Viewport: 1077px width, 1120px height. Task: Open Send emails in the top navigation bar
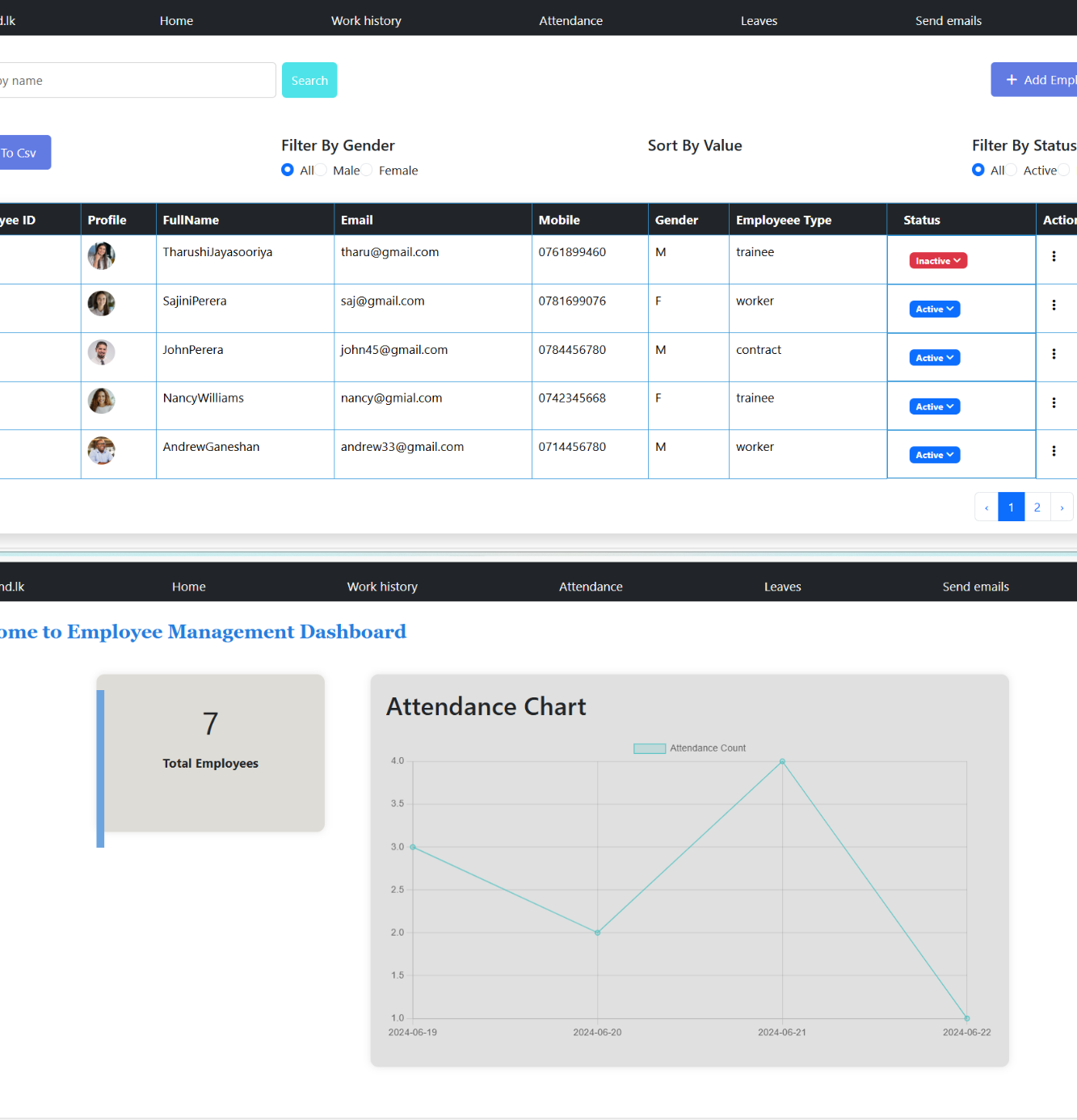pyautogui.click(x=948, y=21)
